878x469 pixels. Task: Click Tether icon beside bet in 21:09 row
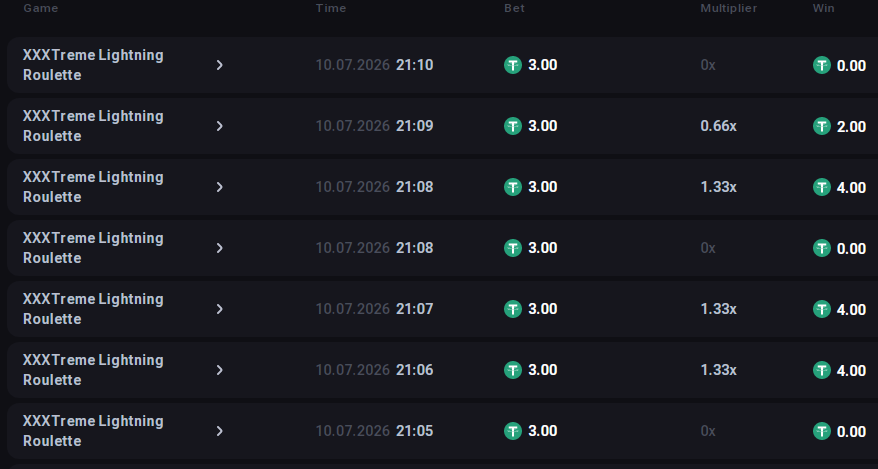pos(513,126)
